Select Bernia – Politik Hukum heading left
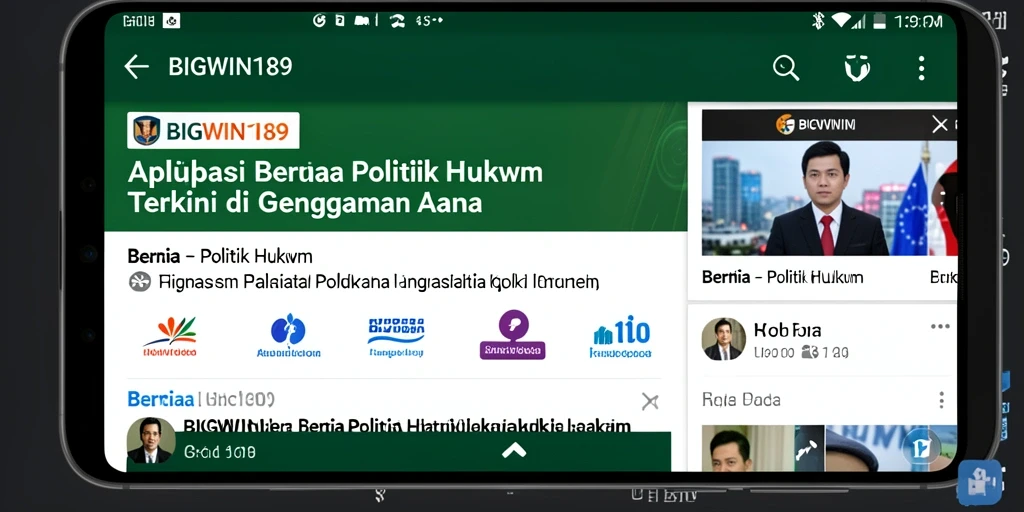This screenshot has height=512, width=1024. [x=220, y=255]
